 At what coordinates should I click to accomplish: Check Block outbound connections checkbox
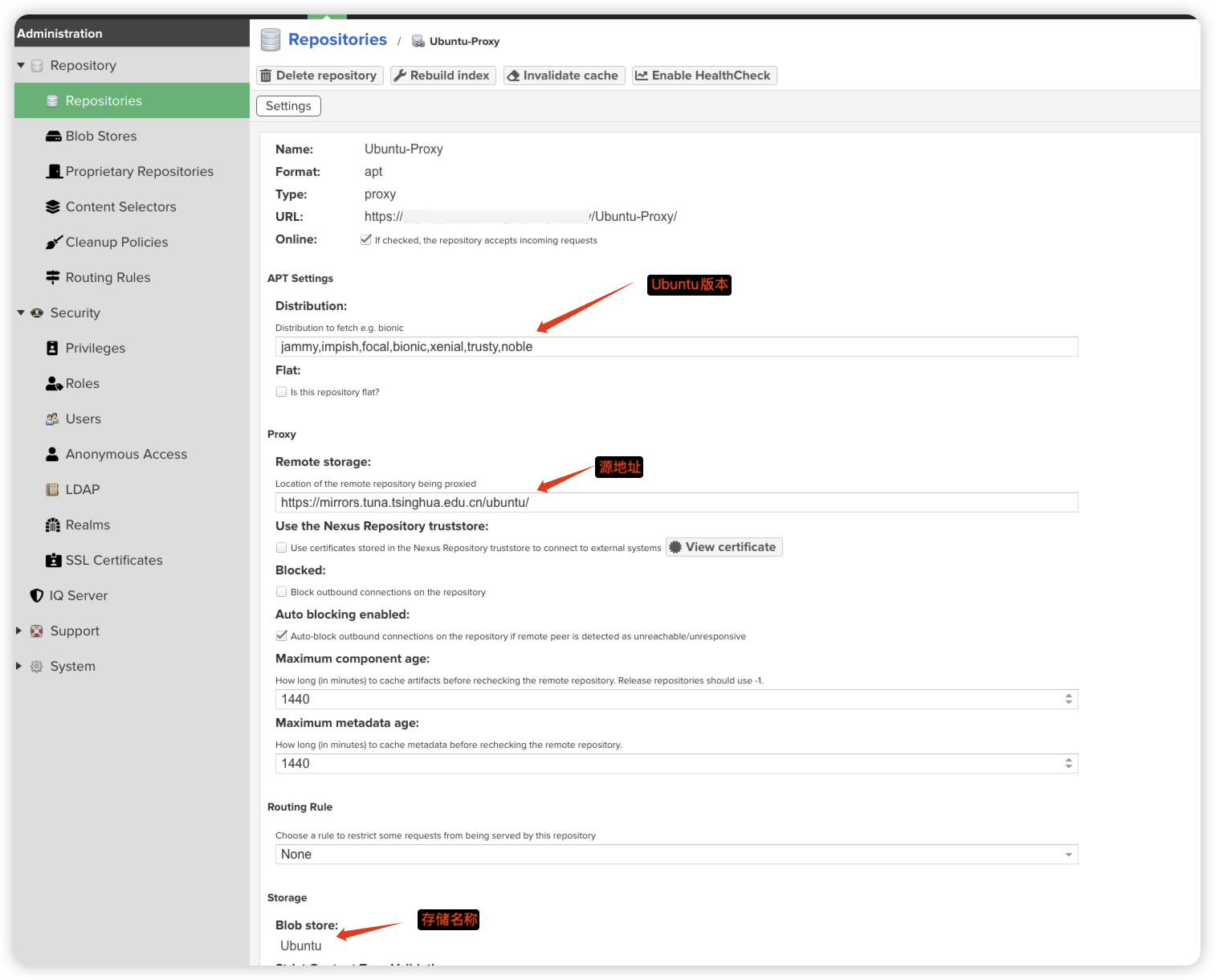coord(281,592)
